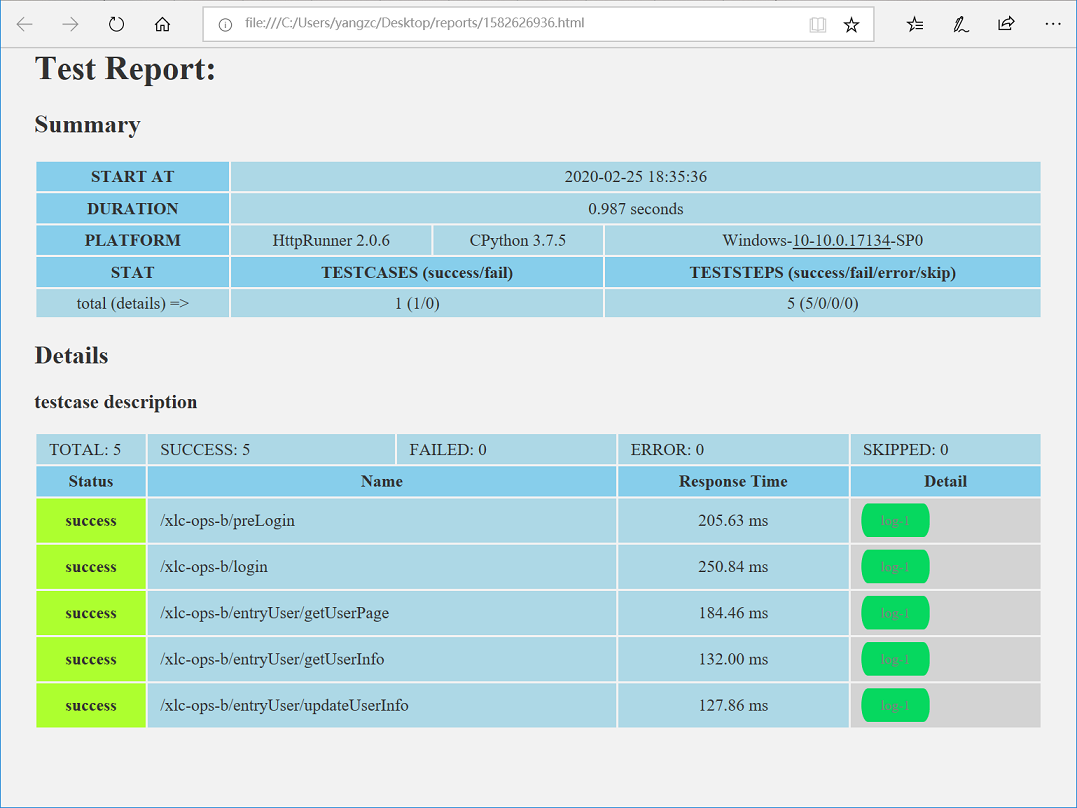Open log-1 for entryUser/getUserInfo
The width and height of the screenshot is (1077, 808).
point(895,660)
